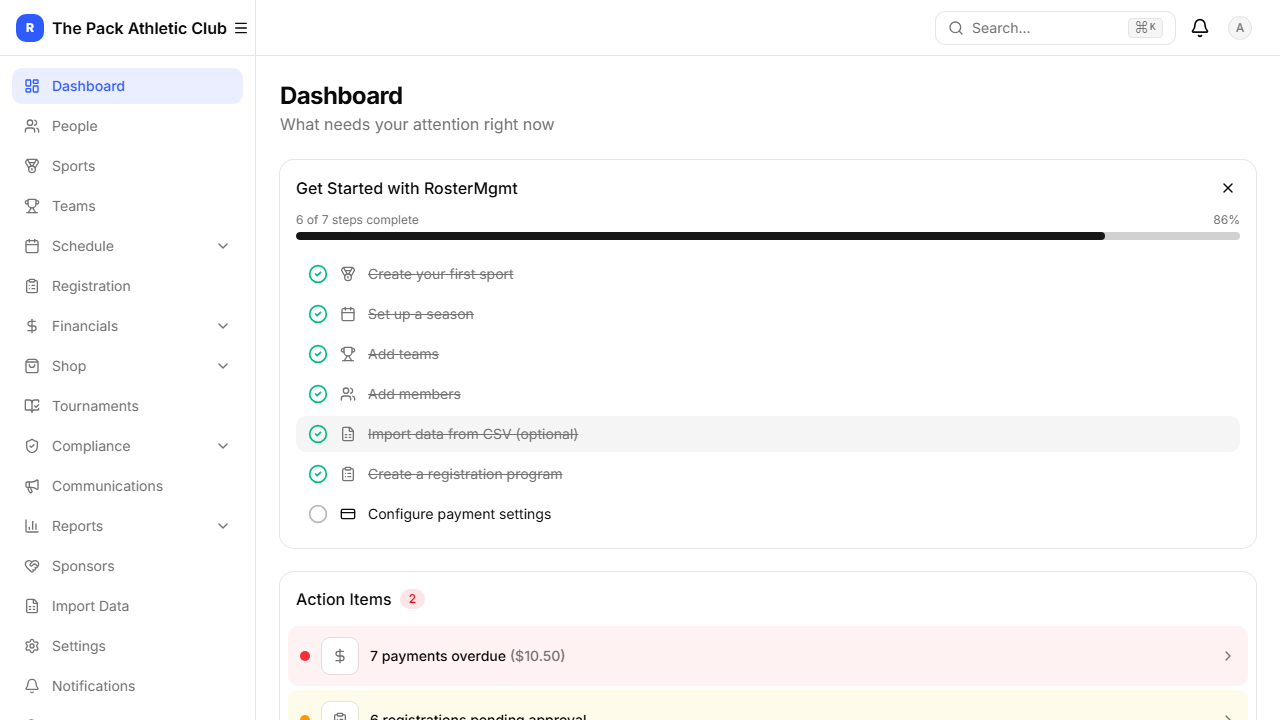Viewport: 1280px width, 720px height.
Task: Toggle the check circle for Set up a season
Action: point(318,314)
